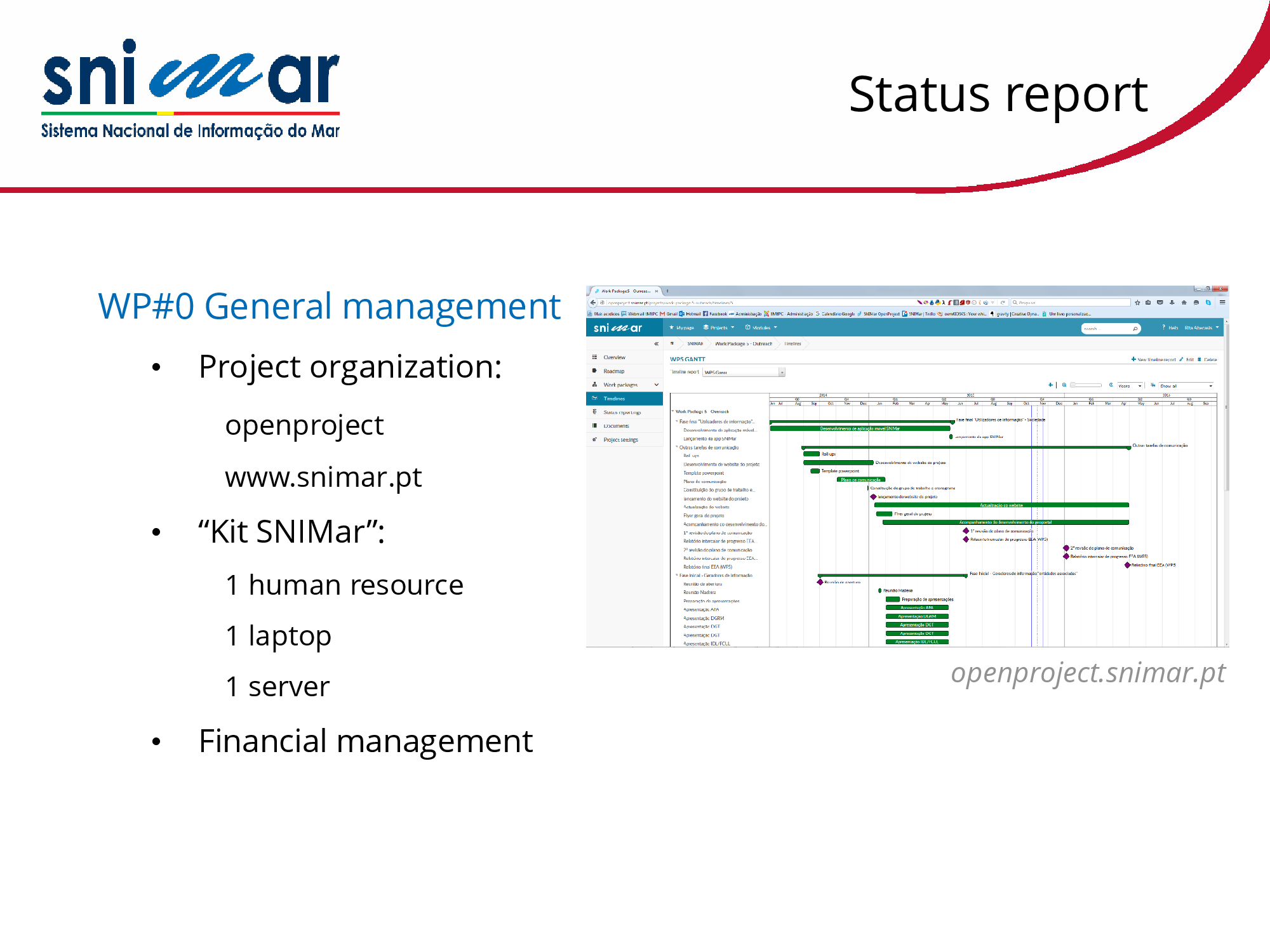Open the Timeline report WP5 Gantt dropdown

pyautogui.click(x=744, y=373)
